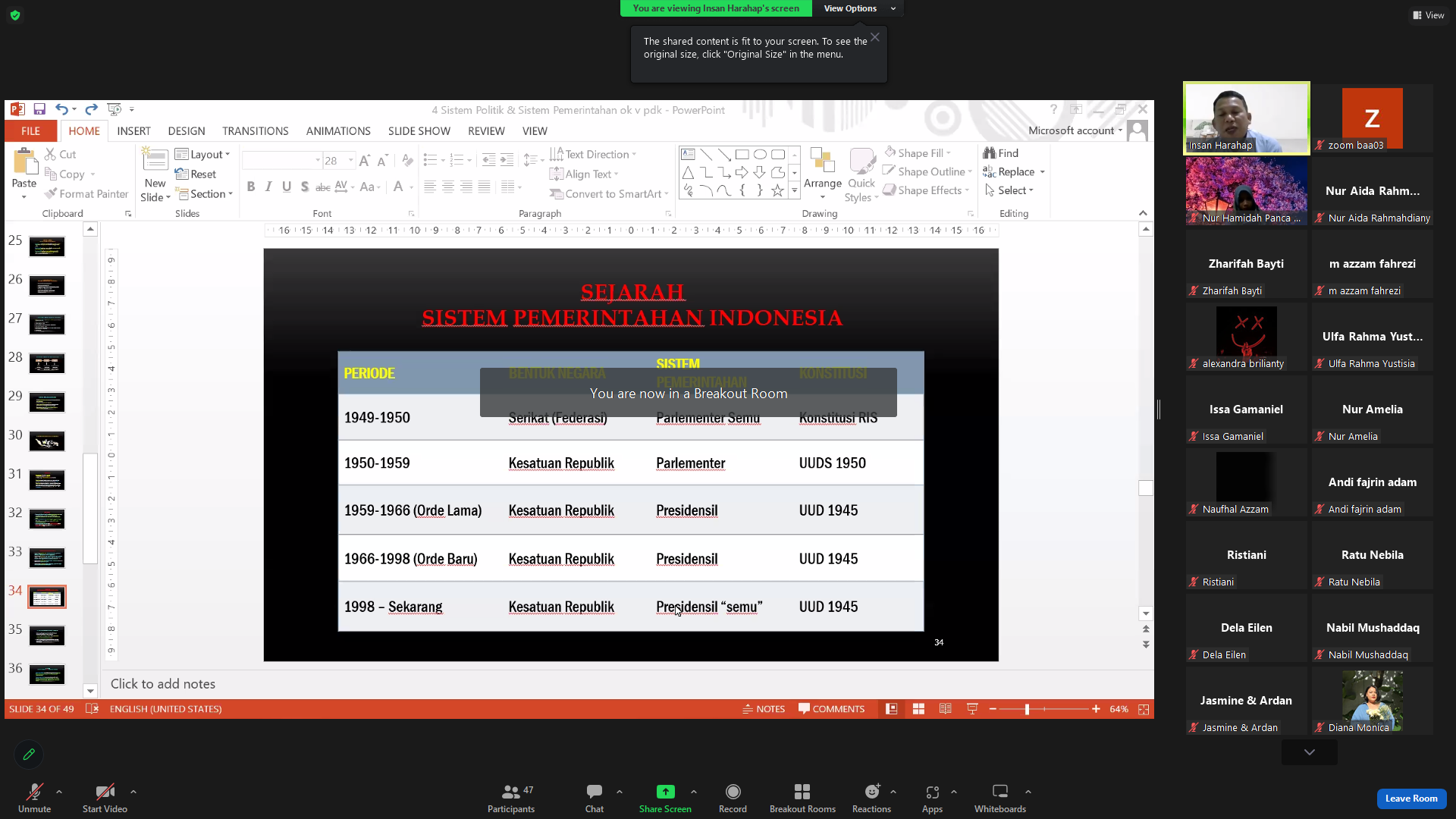Toggle Bold formatting
This screenshot has height=819, width=1456.
[x=251, y=187]
